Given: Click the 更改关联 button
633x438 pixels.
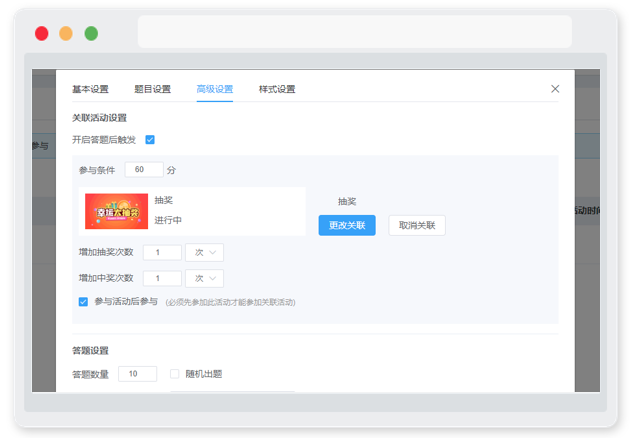Looking at the screenshot, I should pos(347,225).
